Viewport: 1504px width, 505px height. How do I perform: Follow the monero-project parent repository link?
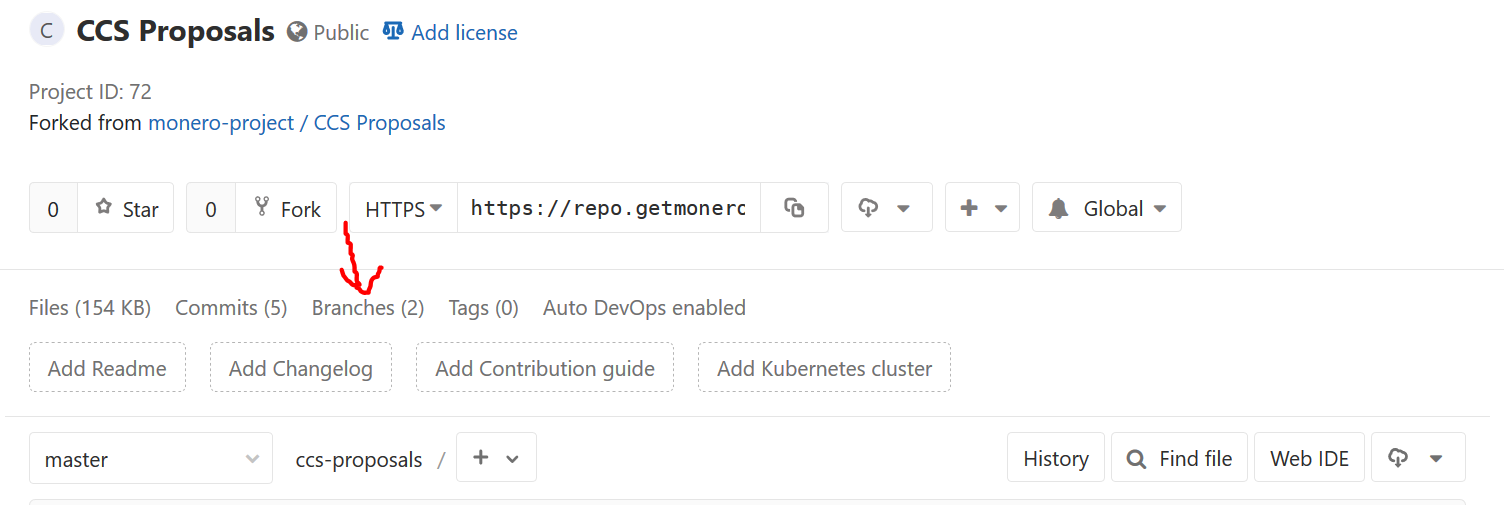[x=221, y=123]
